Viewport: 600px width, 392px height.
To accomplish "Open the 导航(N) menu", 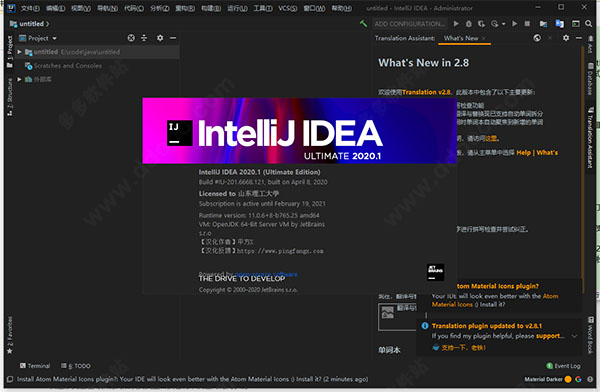I will pos(107,8).
